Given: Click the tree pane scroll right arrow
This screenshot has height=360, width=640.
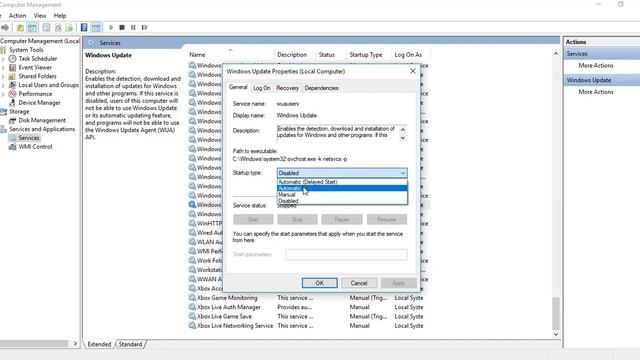Looking at the screenshot, I should click(76, 344).
